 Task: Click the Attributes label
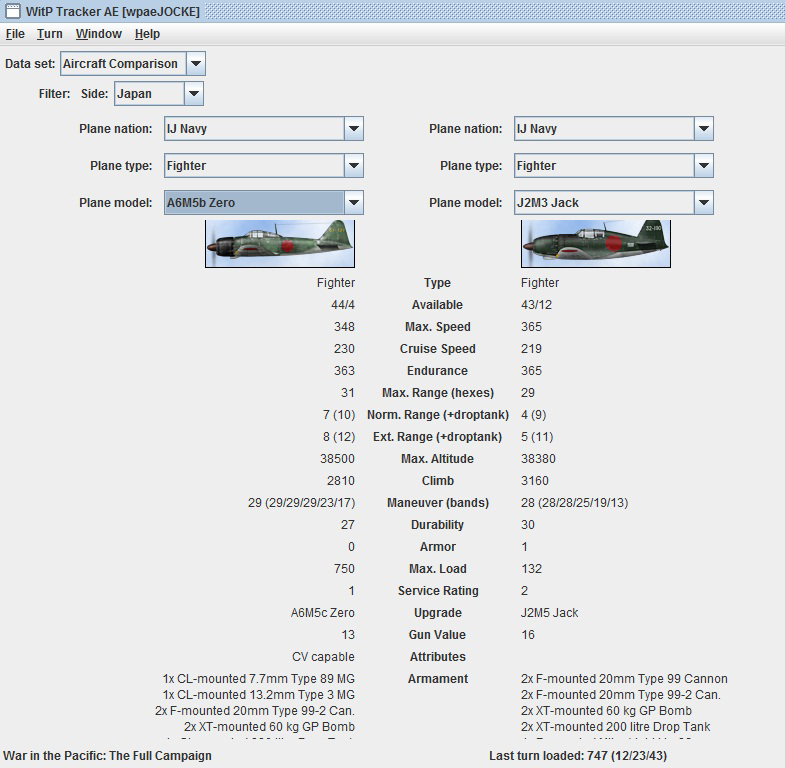(x=438, y=657)
